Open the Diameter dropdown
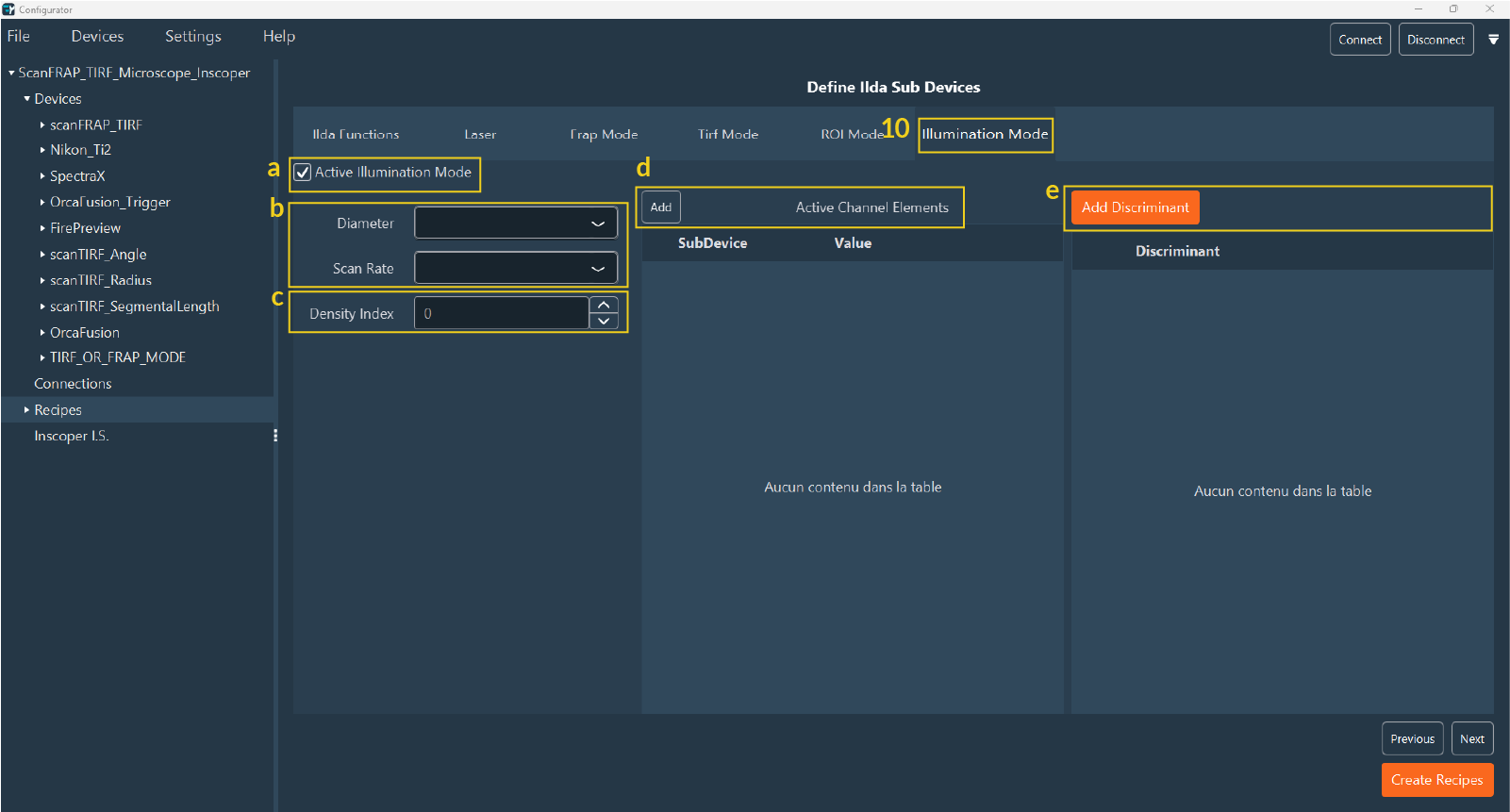This screenshot has height=812, width=1510. click(x=516, y=224)
